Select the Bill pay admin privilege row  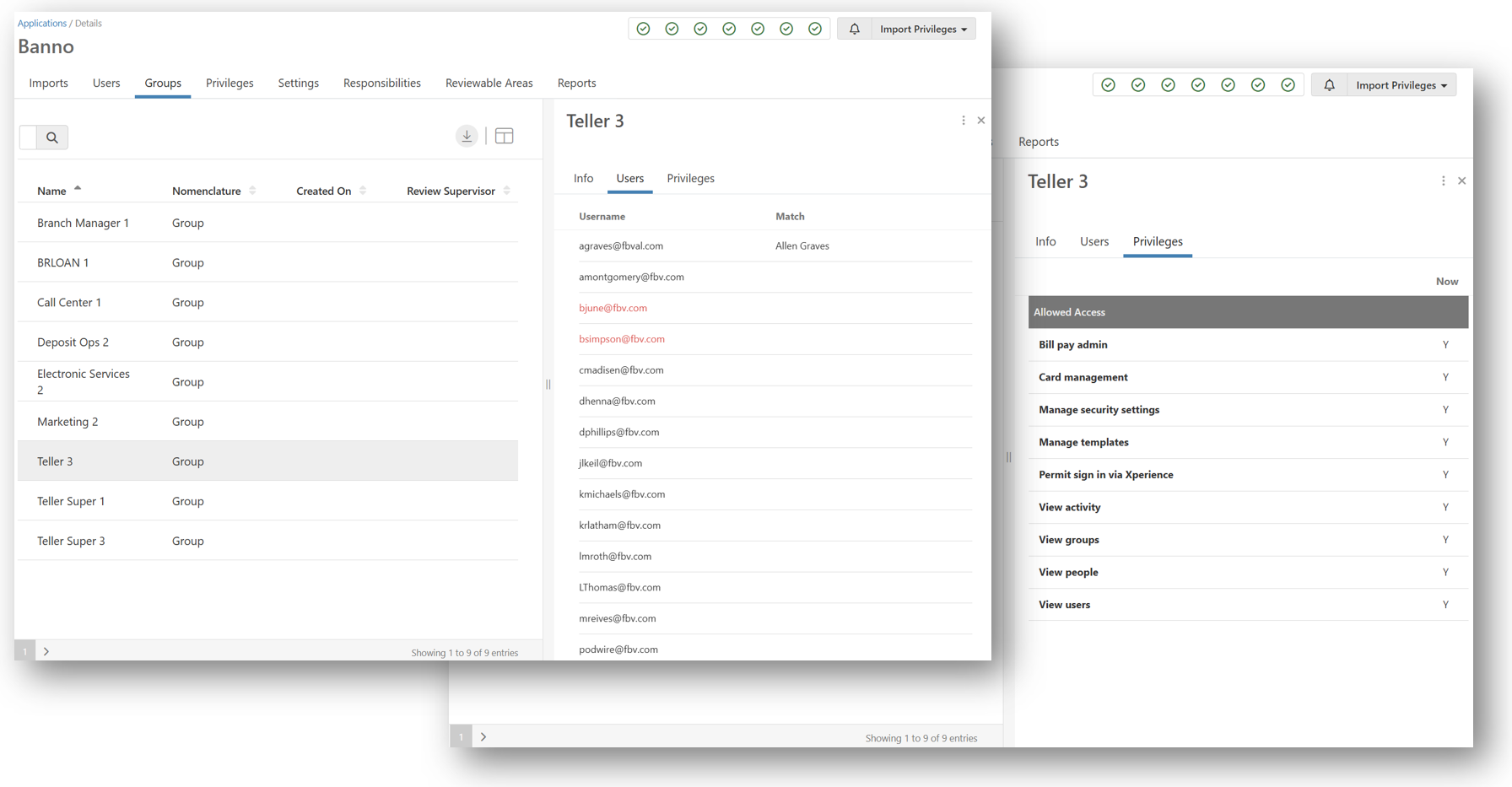(1072, 344)
